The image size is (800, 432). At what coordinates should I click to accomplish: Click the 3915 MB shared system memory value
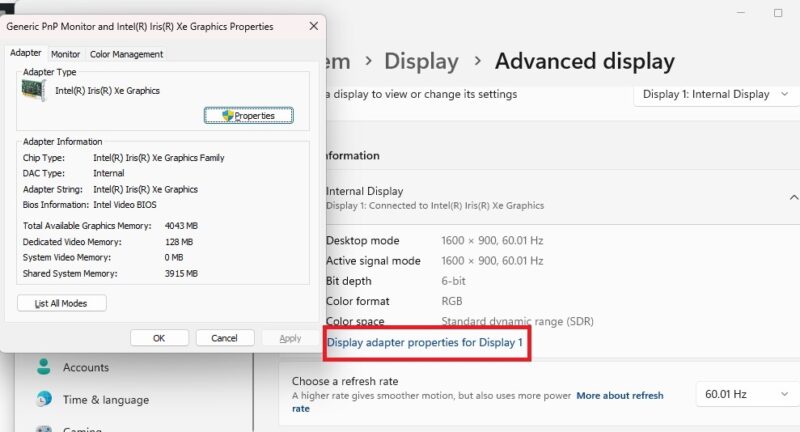(x=181, y=273)
